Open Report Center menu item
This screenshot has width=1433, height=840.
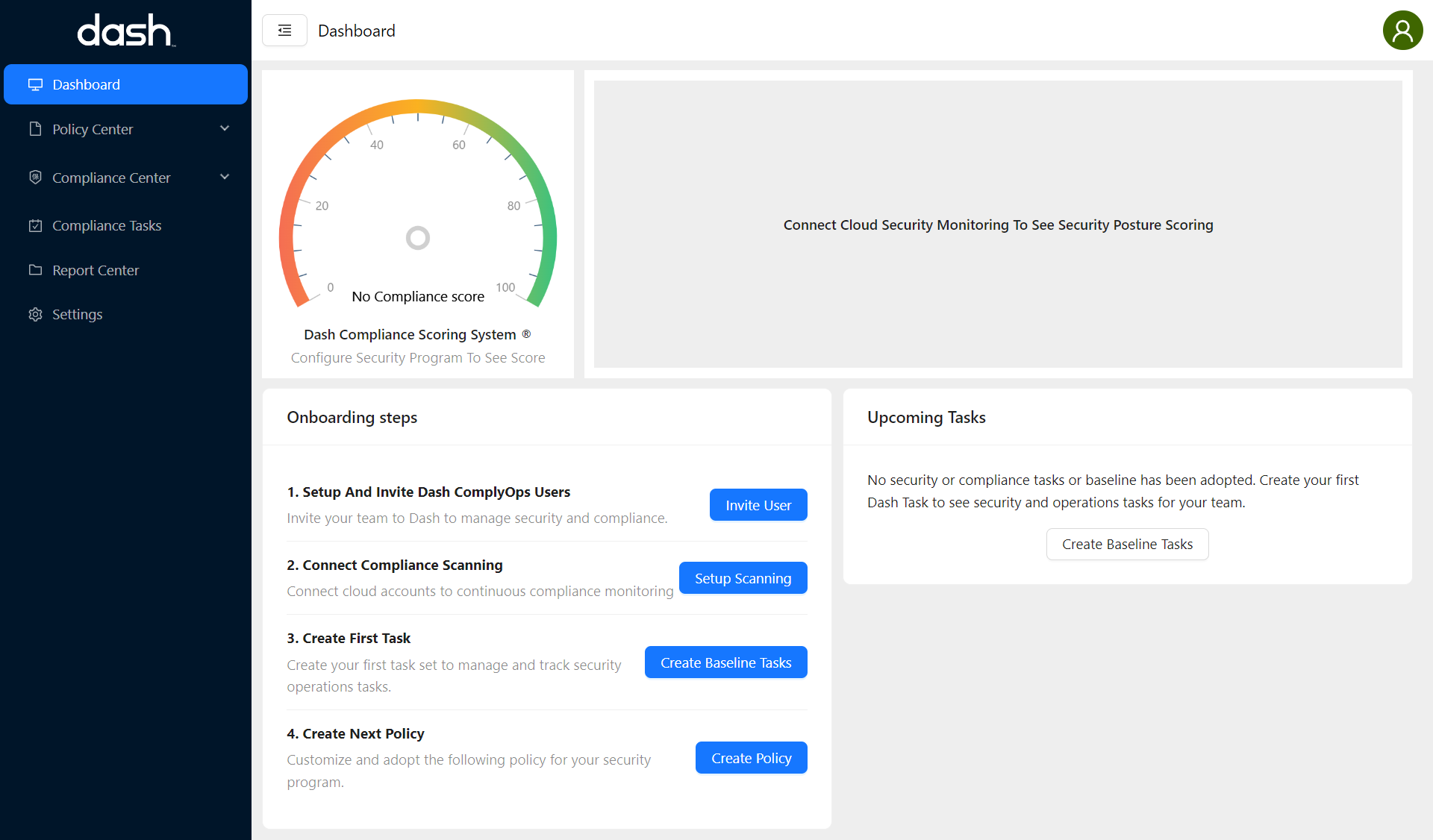[x=96, y=270]
